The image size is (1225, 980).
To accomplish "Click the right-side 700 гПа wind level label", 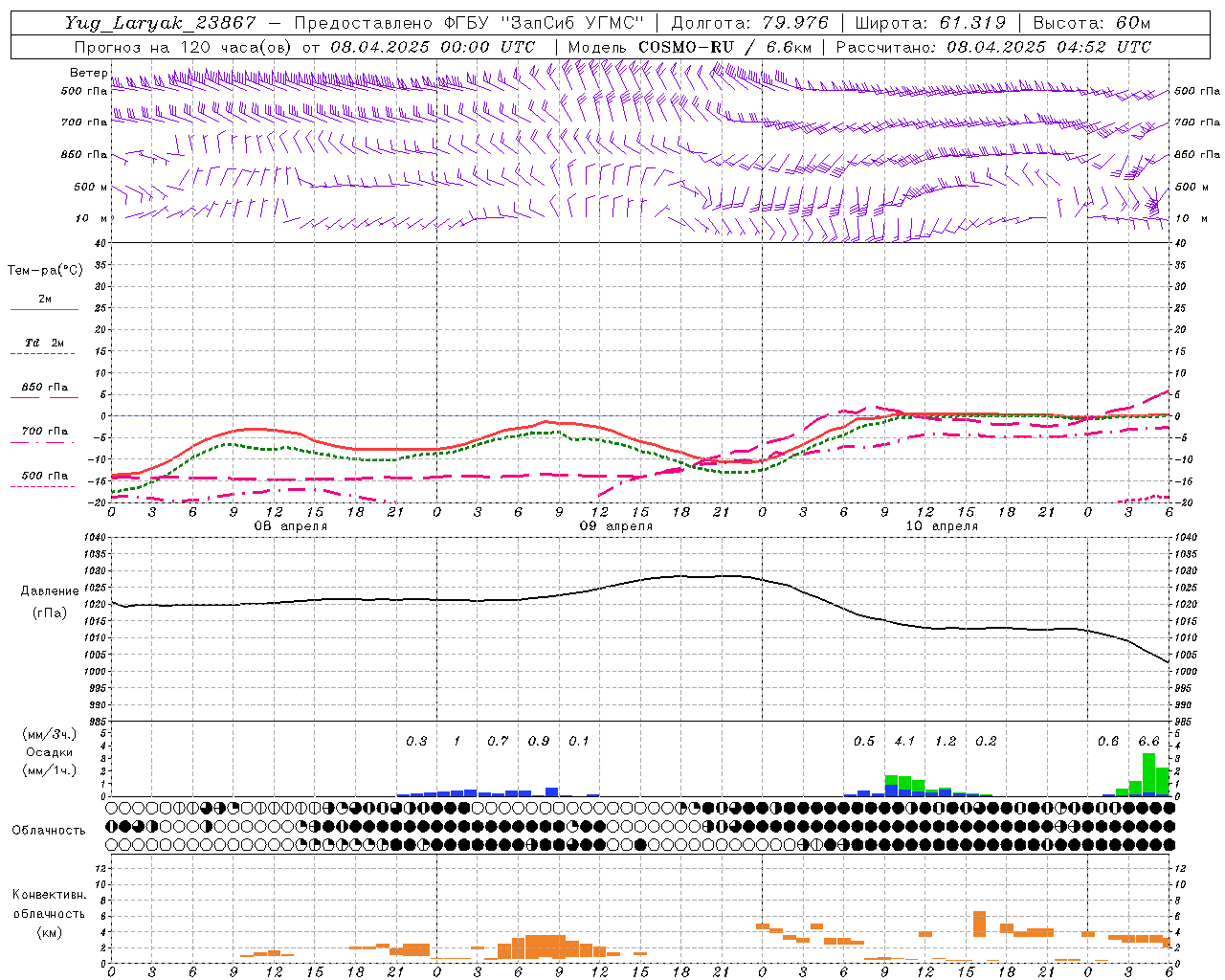I will pos(1197,122).
